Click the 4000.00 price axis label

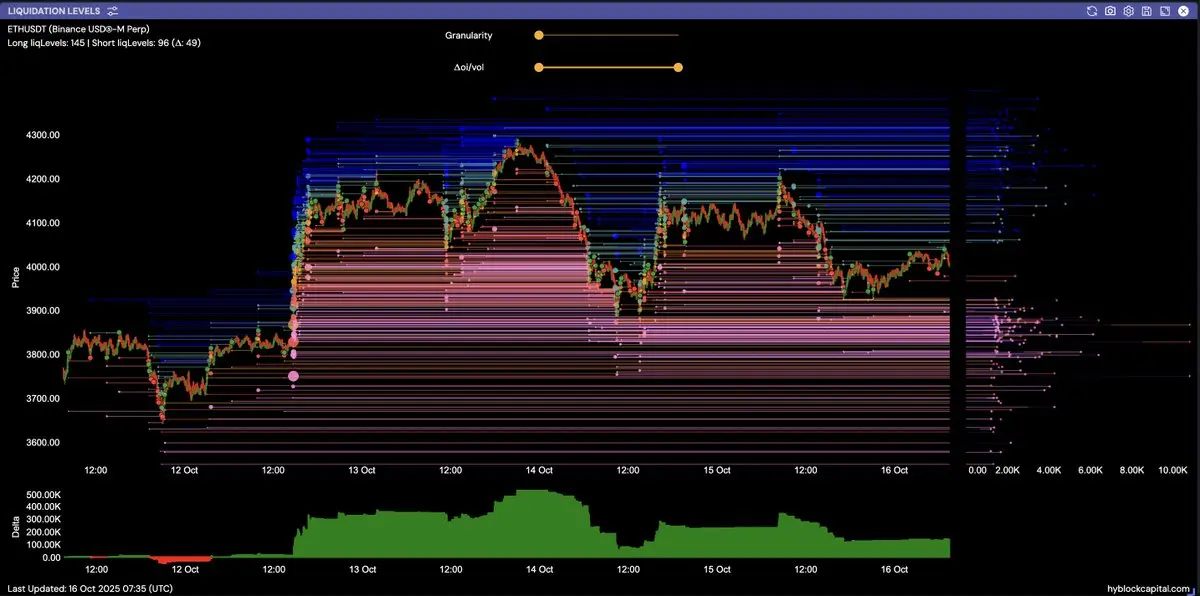point(43,267)
